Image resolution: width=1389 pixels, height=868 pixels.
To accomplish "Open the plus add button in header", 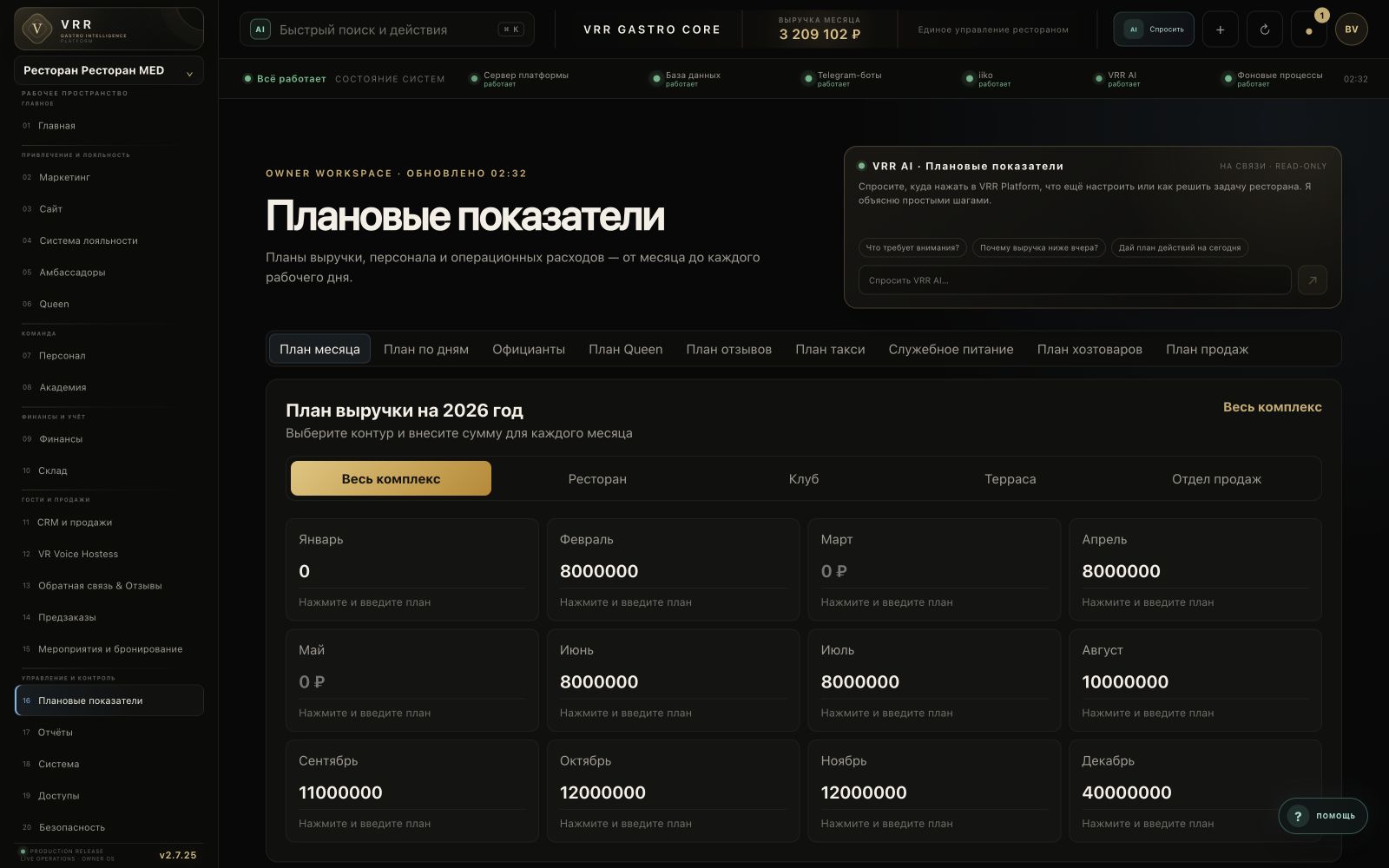I will 1220,30.
